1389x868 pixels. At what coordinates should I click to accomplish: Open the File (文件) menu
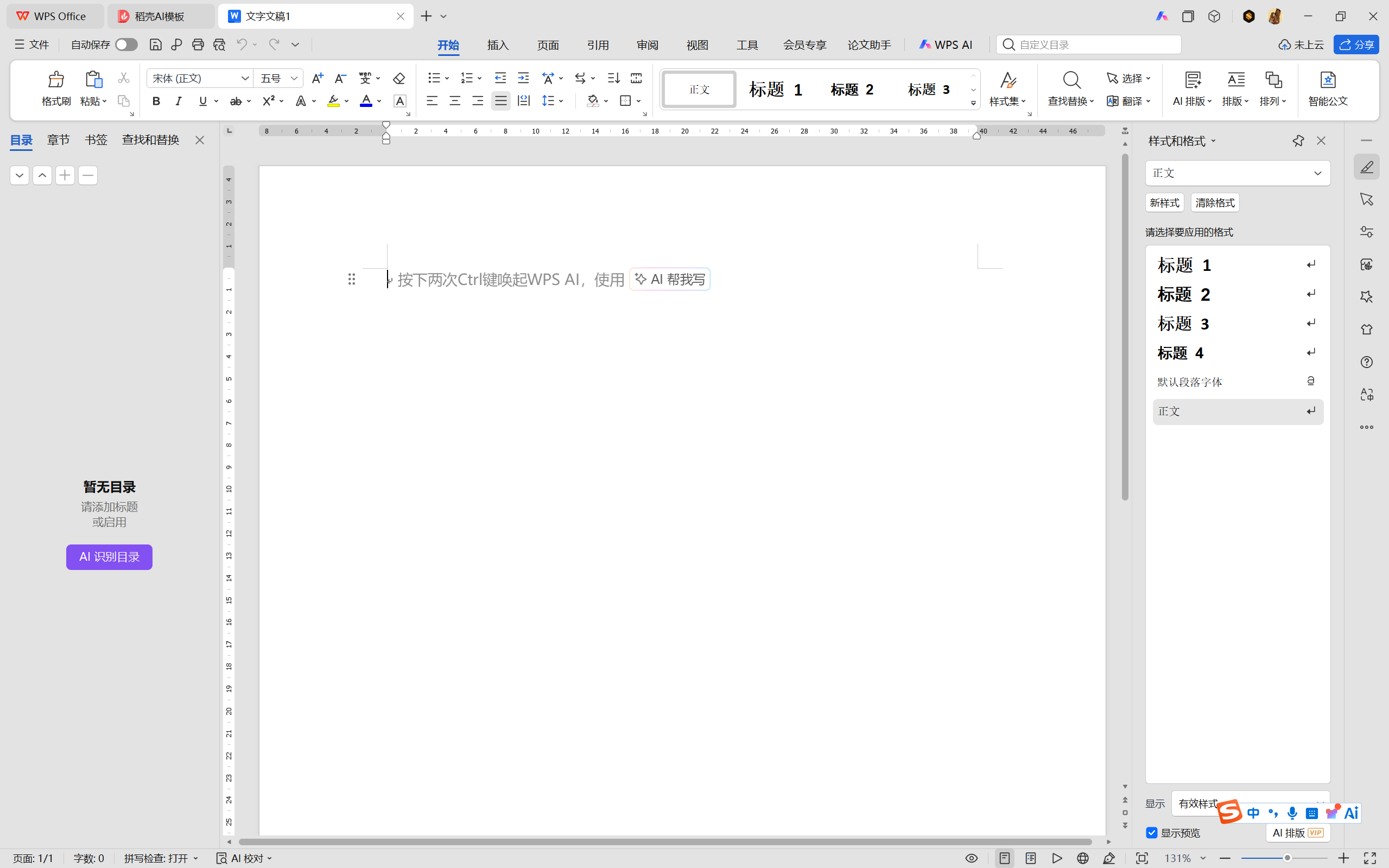coord(32,45)
